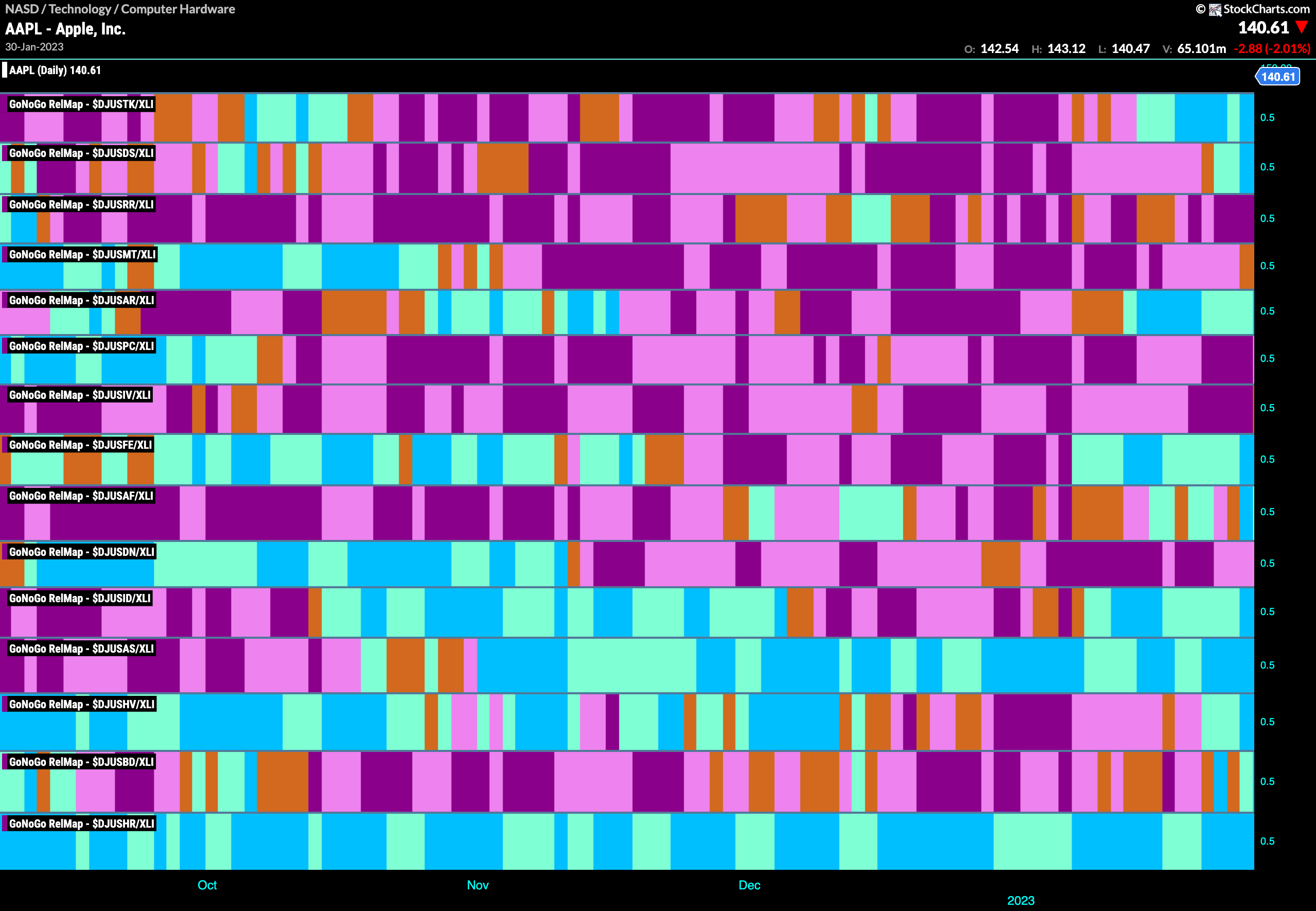
Task: Click the -2.88 (-2.01%) change value
Action: (x=1272, y=48)
